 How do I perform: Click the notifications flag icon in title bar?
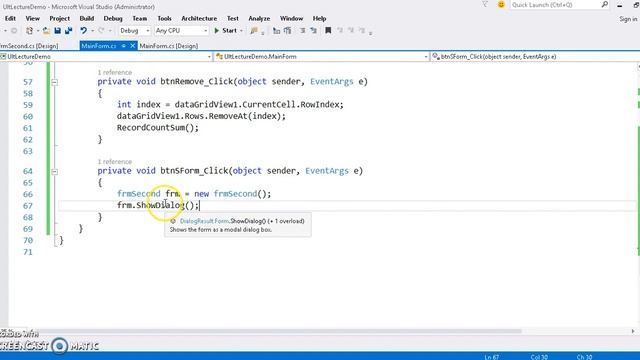[484, 4]
